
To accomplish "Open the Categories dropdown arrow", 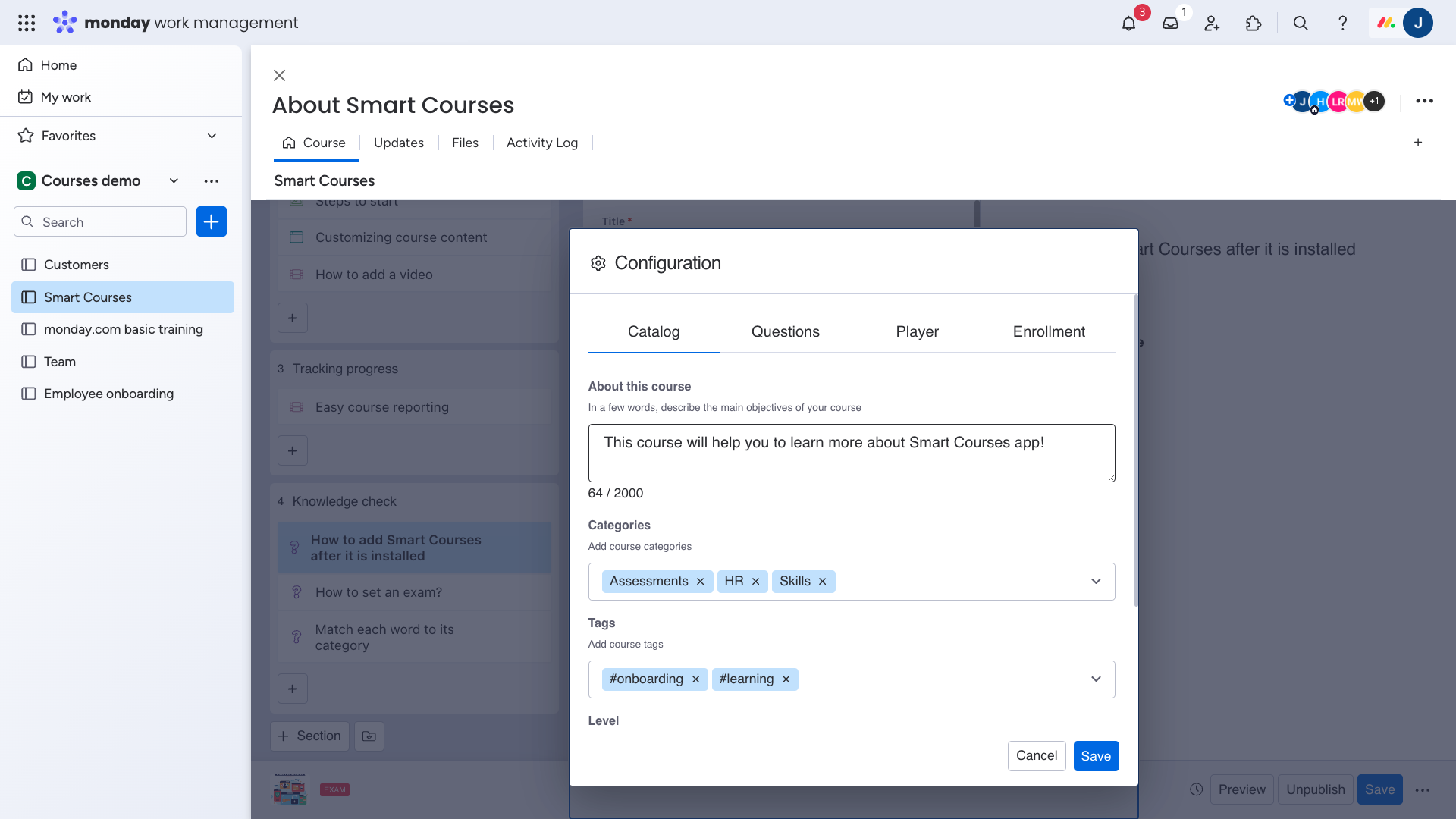I will 1095,582.
